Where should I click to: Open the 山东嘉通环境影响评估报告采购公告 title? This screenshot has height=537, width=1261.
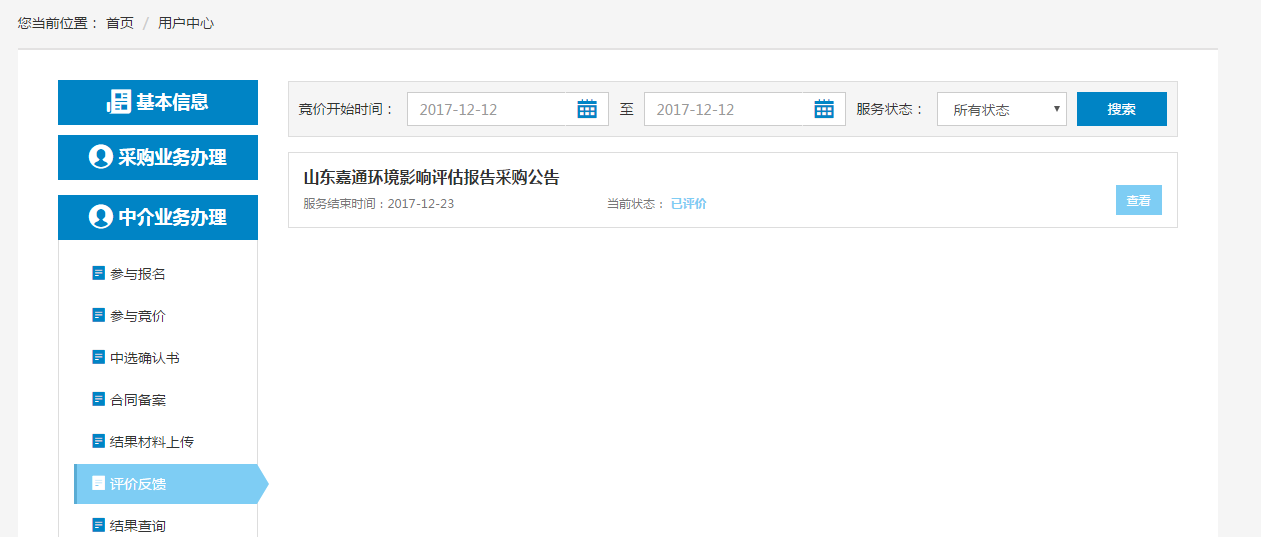click(x=431, y=178)
